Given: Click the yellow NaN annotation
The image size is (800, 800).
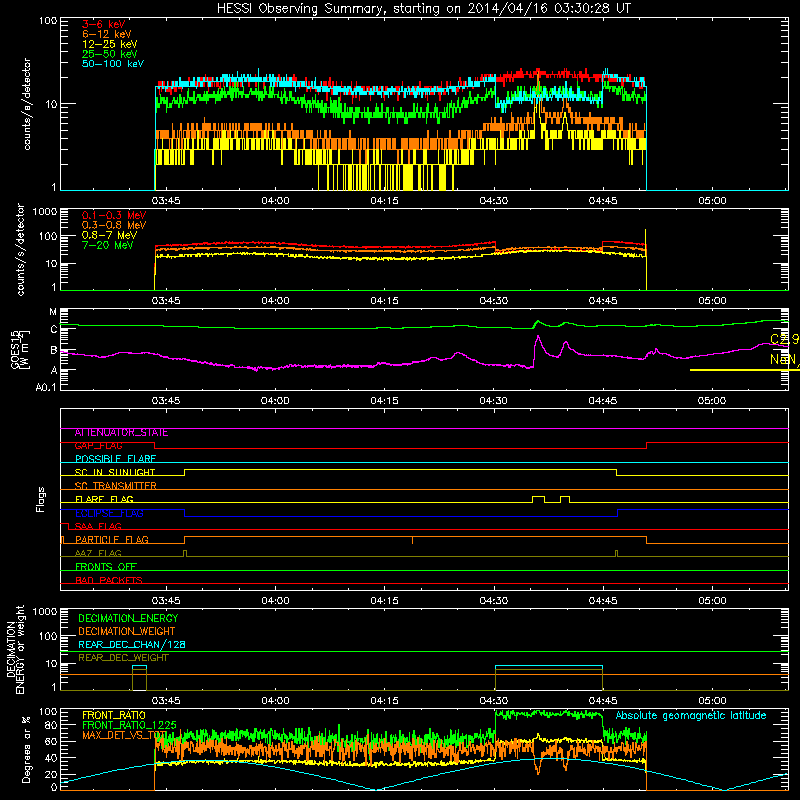Looking at the screenshot, I should point(785,359).
